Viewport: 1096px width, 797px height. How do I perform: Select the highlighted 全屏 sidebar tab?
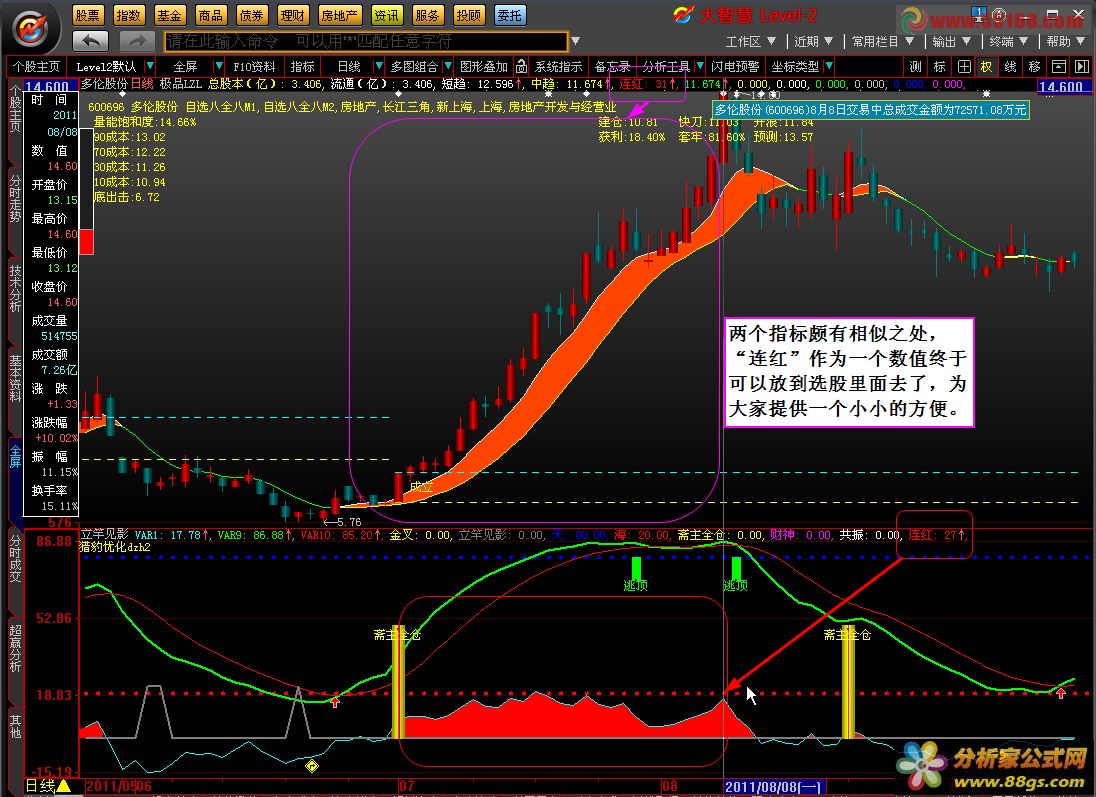click(15, 457)
